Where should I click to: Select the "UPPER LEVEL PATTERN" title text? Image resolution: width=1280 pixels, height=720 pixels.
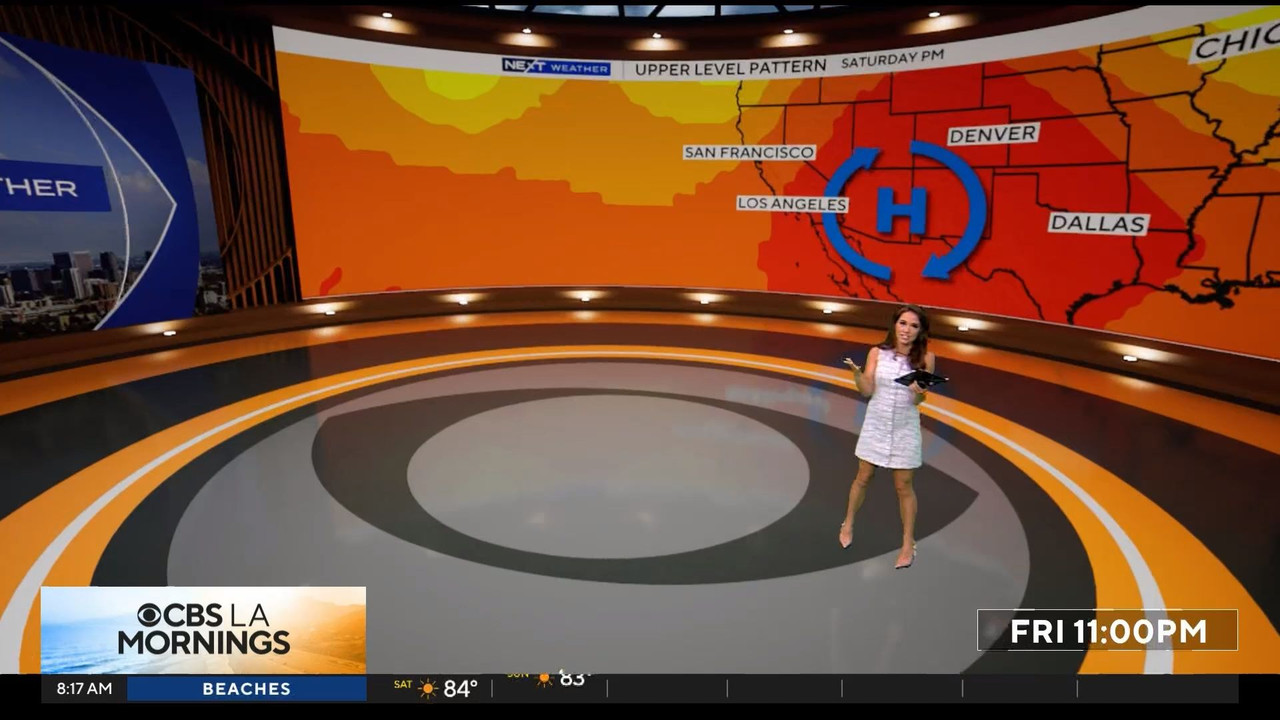pos(731,68)
